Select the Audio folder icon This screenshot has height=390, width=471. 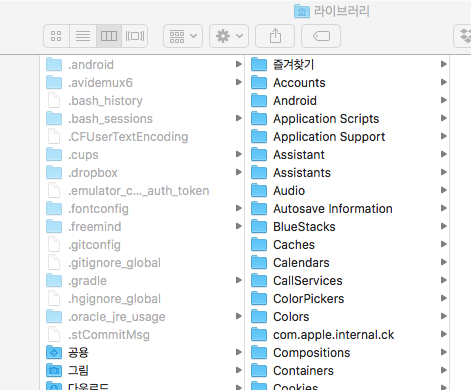click(x=259, y=190)
